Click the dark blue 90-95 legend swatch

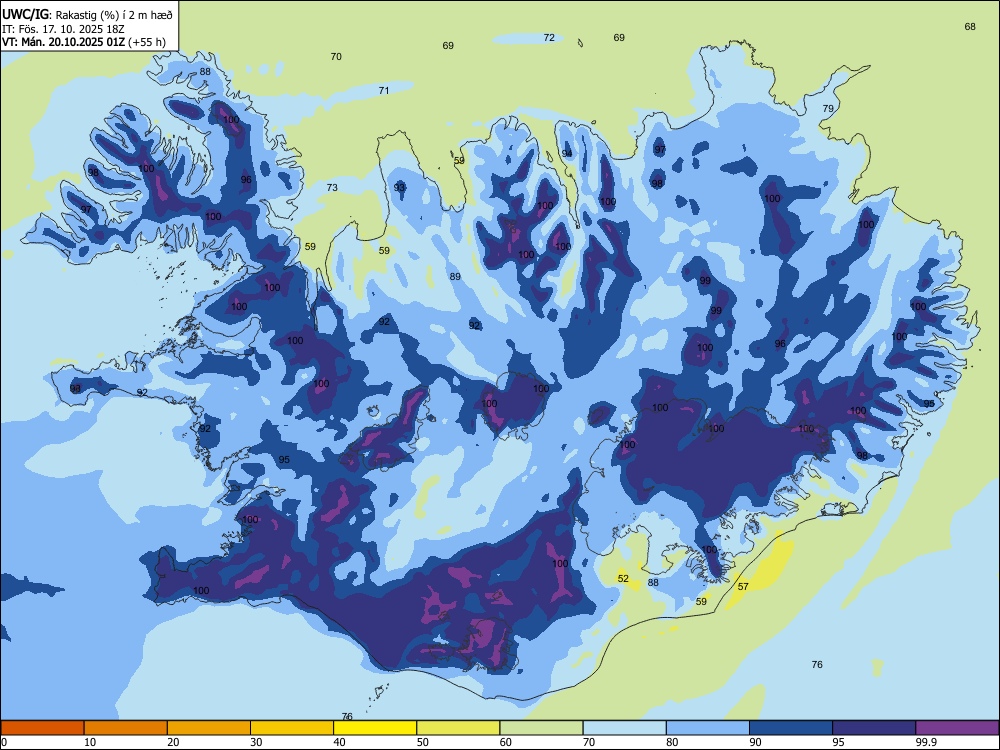(x=791, y=728)
